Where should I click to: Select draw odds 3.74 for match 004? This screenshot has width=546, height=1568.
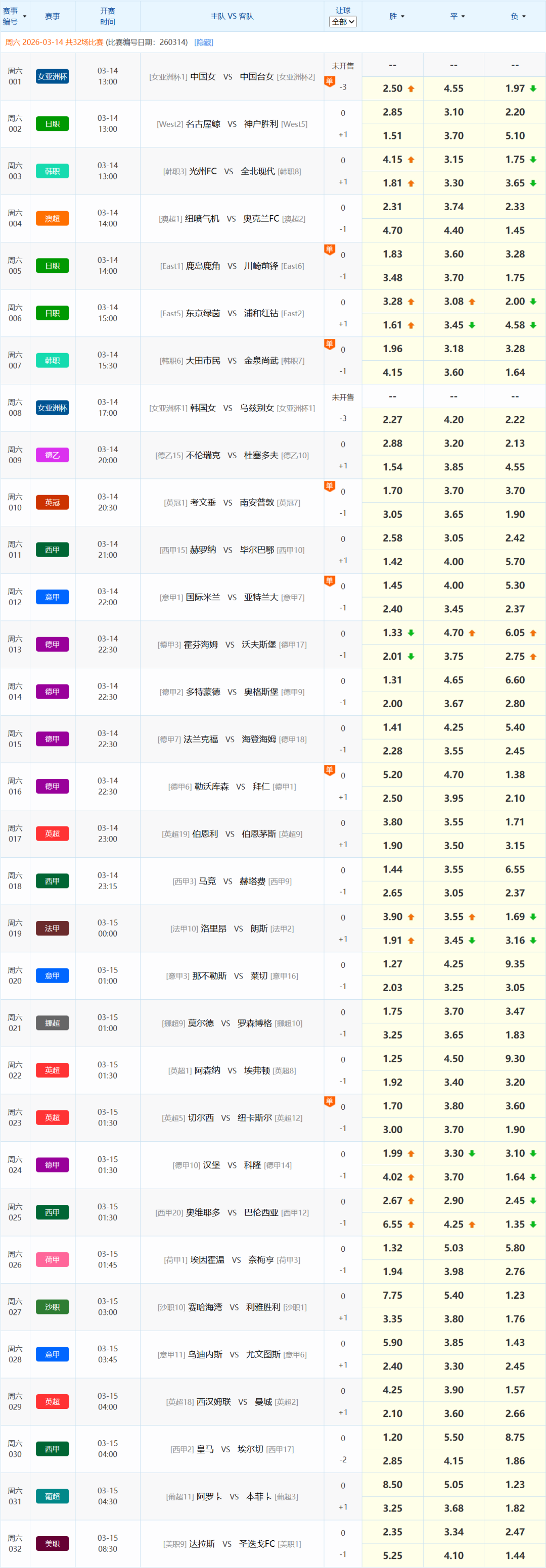pos(453,207)
